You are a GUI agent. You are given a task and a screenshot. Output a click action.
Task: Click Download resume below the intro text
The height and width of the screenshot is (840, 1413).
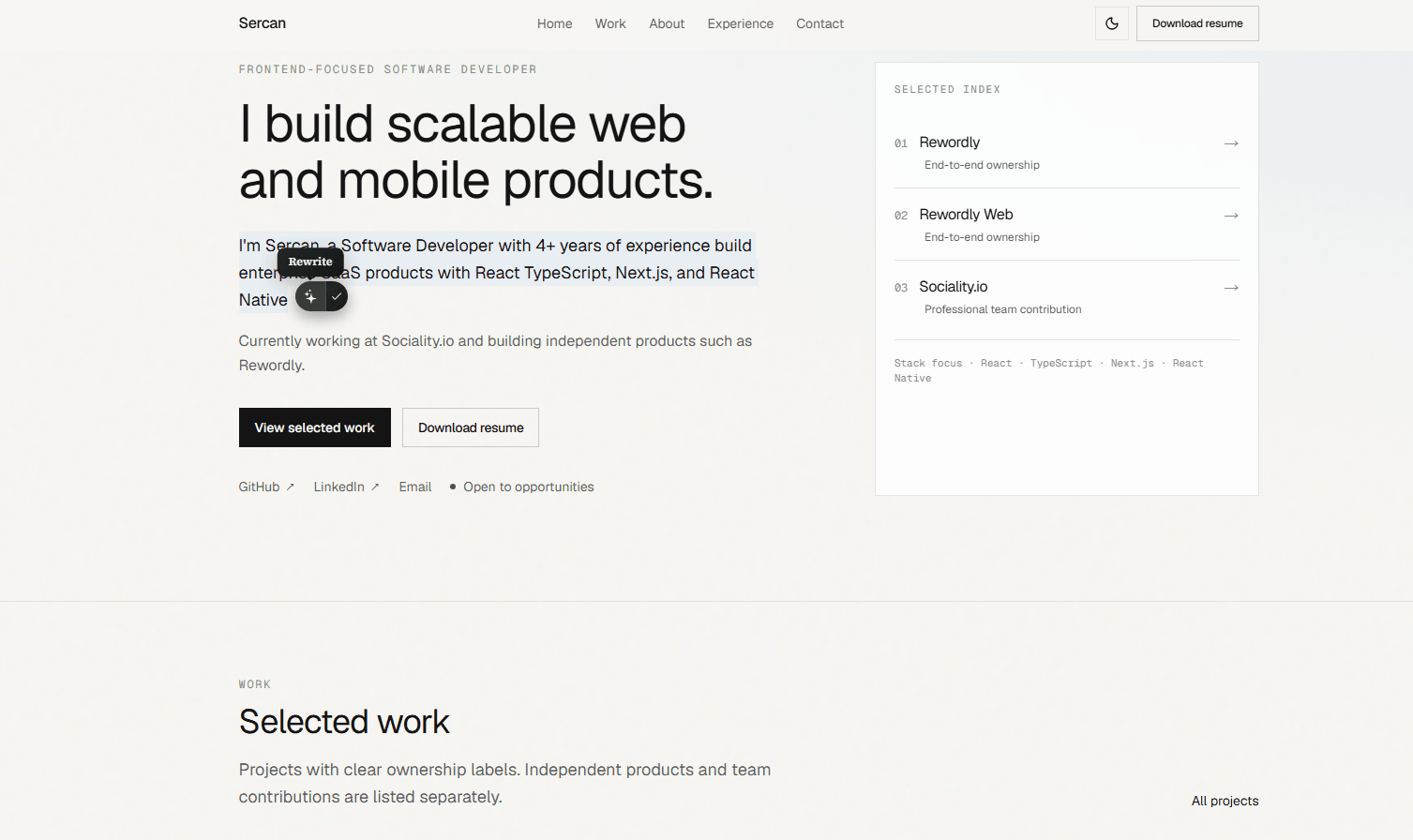471,427
